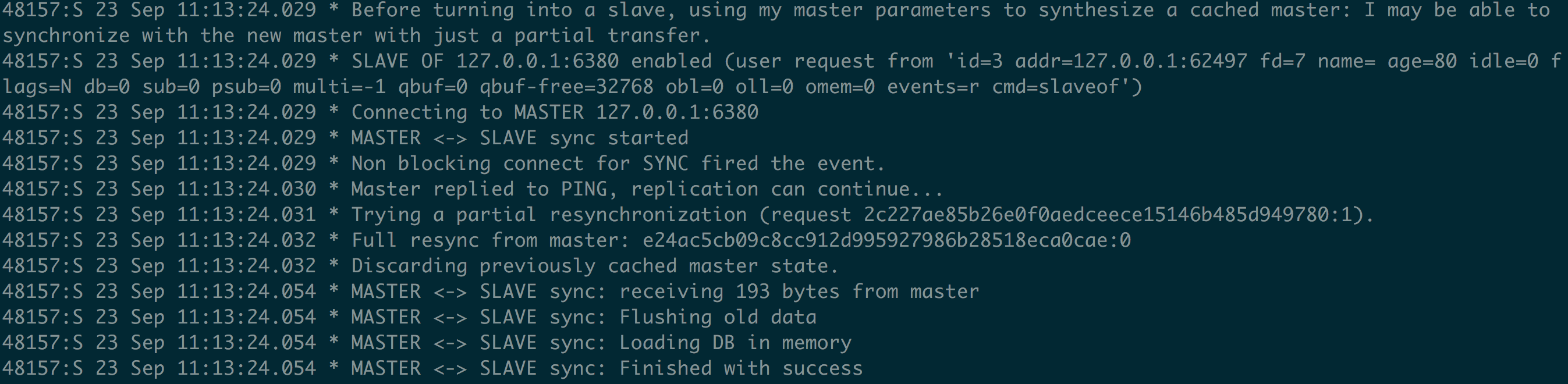This screenshot has width=1568, height=384.
Task: Click 'Discarding previously cached master state' line
Action: click(594, 266)
